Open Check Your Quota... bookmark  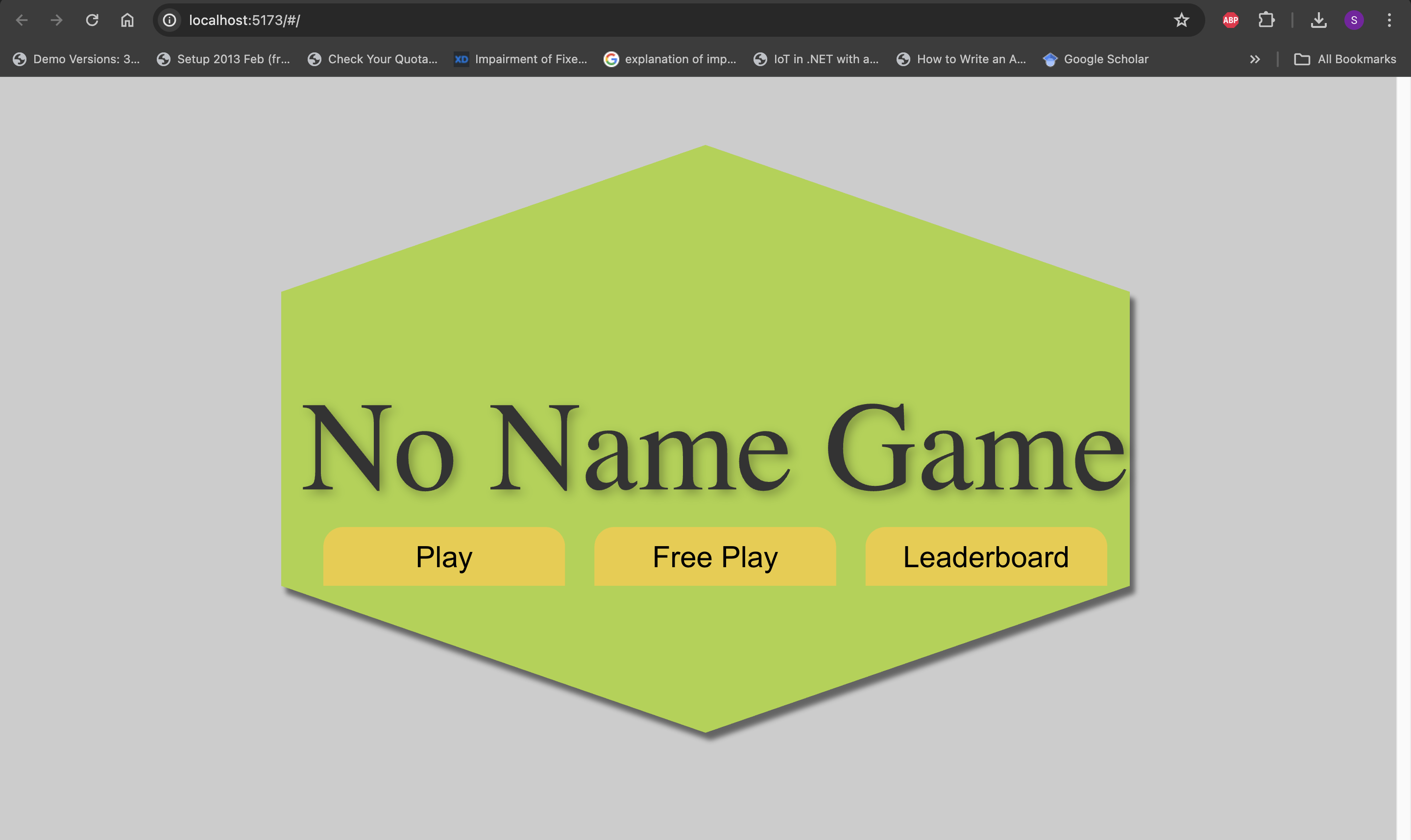click(x=372, y=59)
